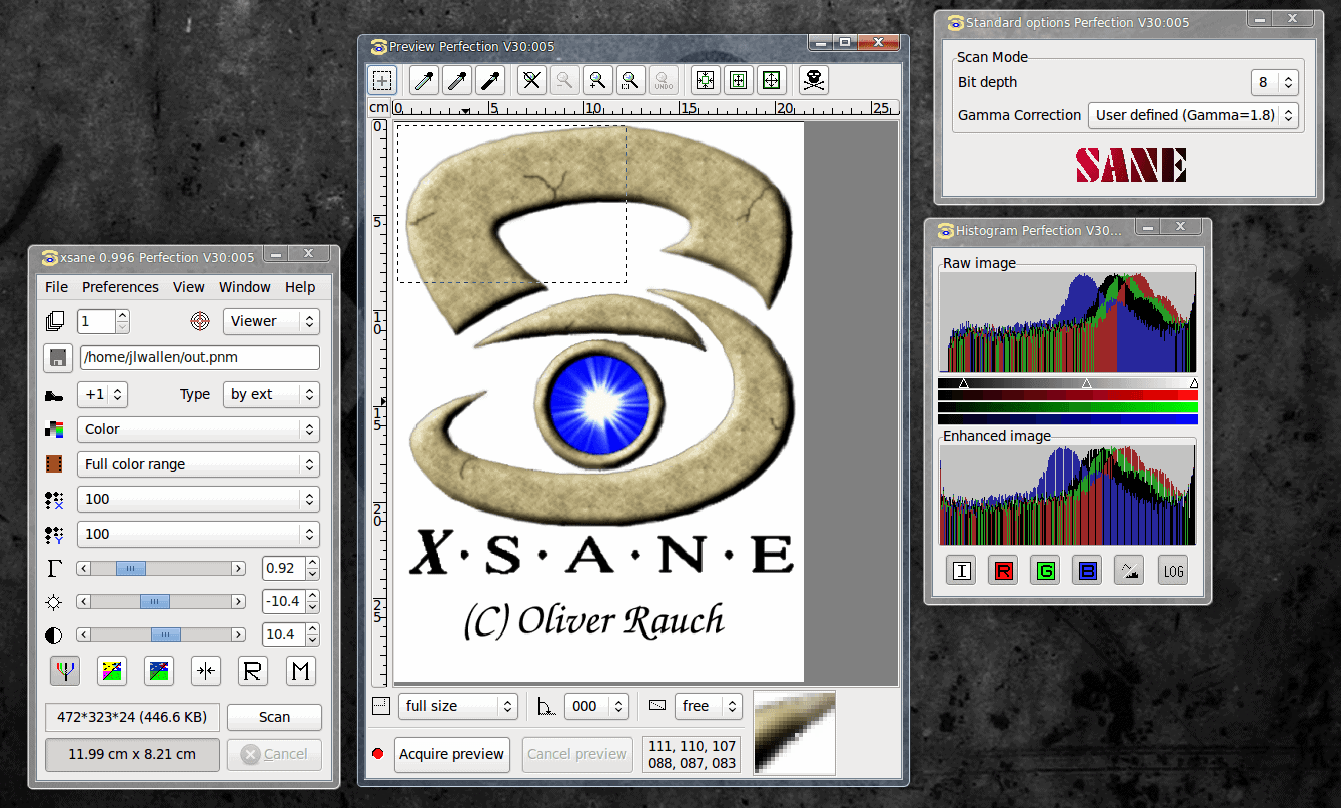Store enhancement with the M button
The image size is (1341, 808).
pyautogui.click(x=301, y=671)
